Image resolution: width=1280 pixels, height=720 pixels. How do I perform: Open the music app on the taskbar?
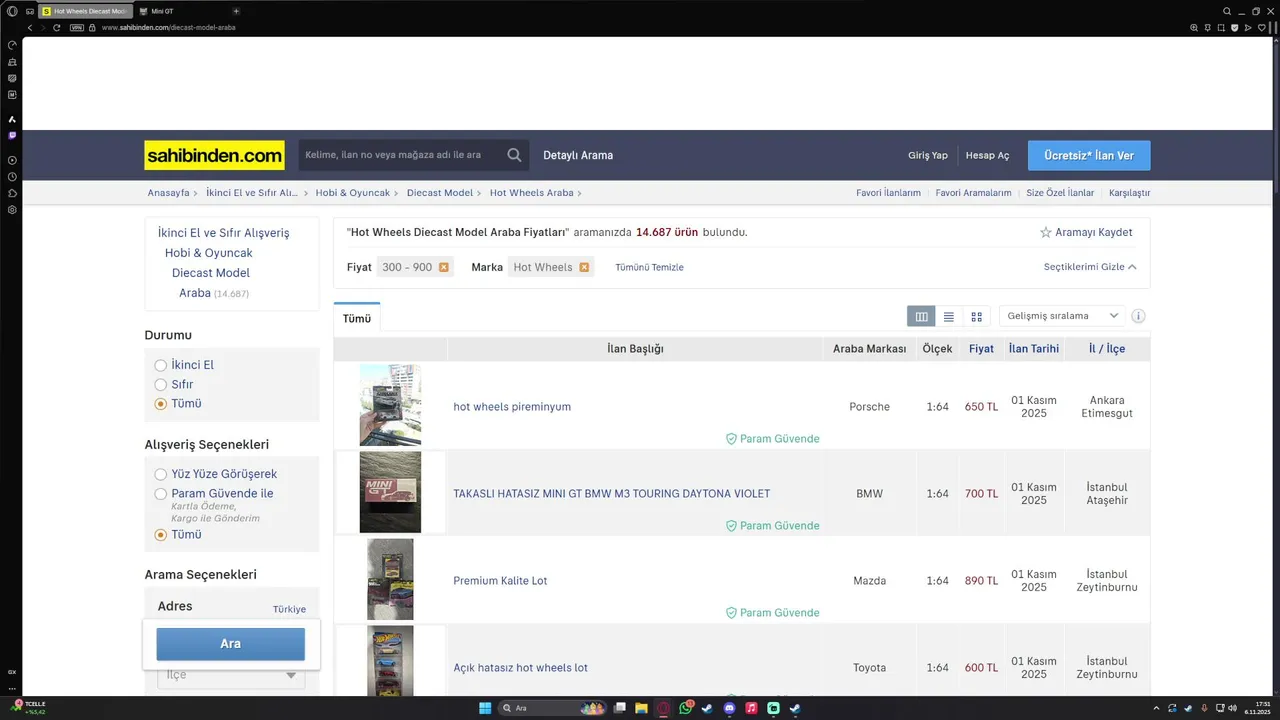point(751,708)
